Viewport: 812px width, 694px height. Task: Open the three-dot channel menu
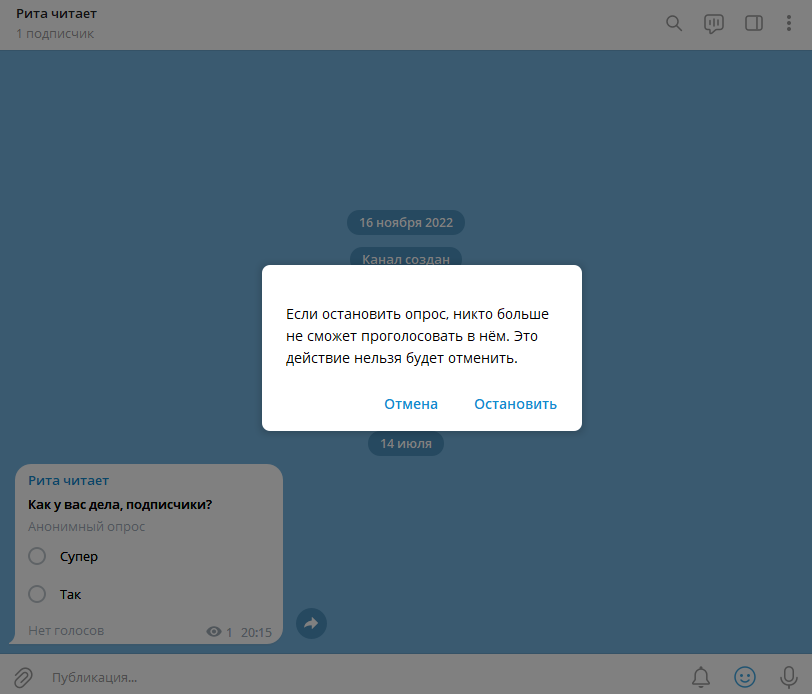[789, 24]
